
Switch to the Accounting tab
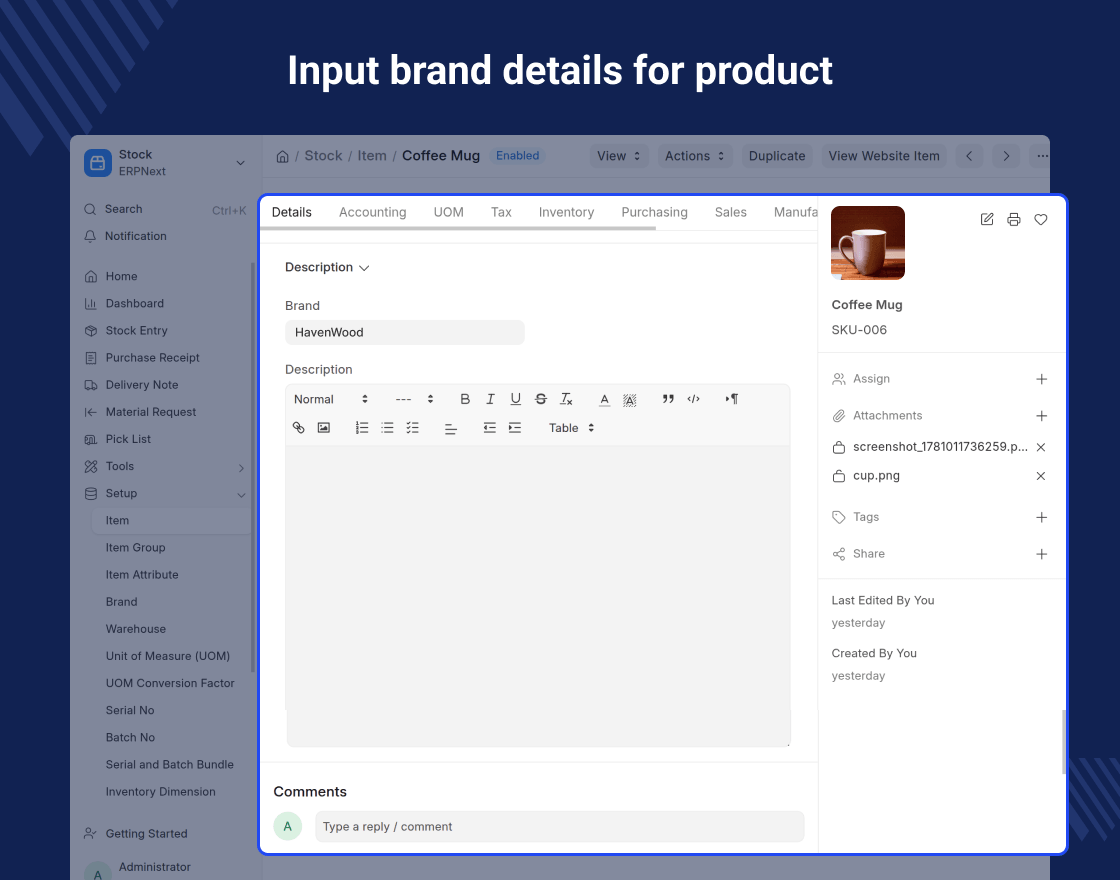372,212
